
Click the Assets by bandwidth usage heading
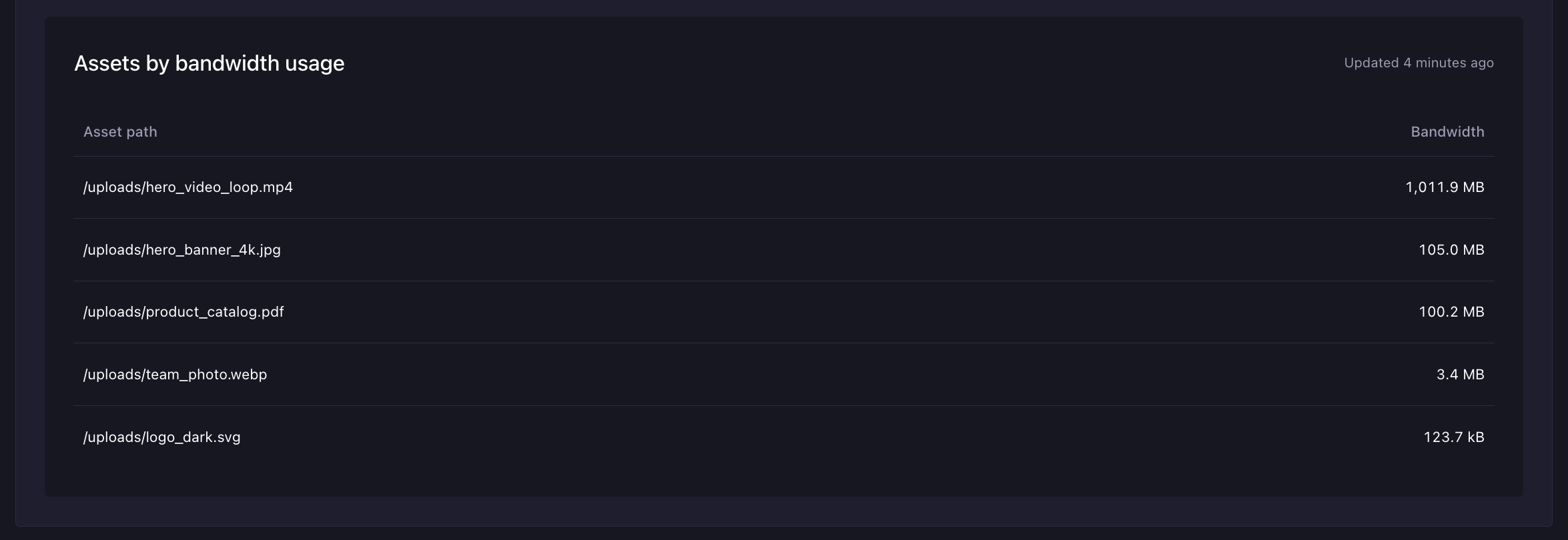click(209, 63)
